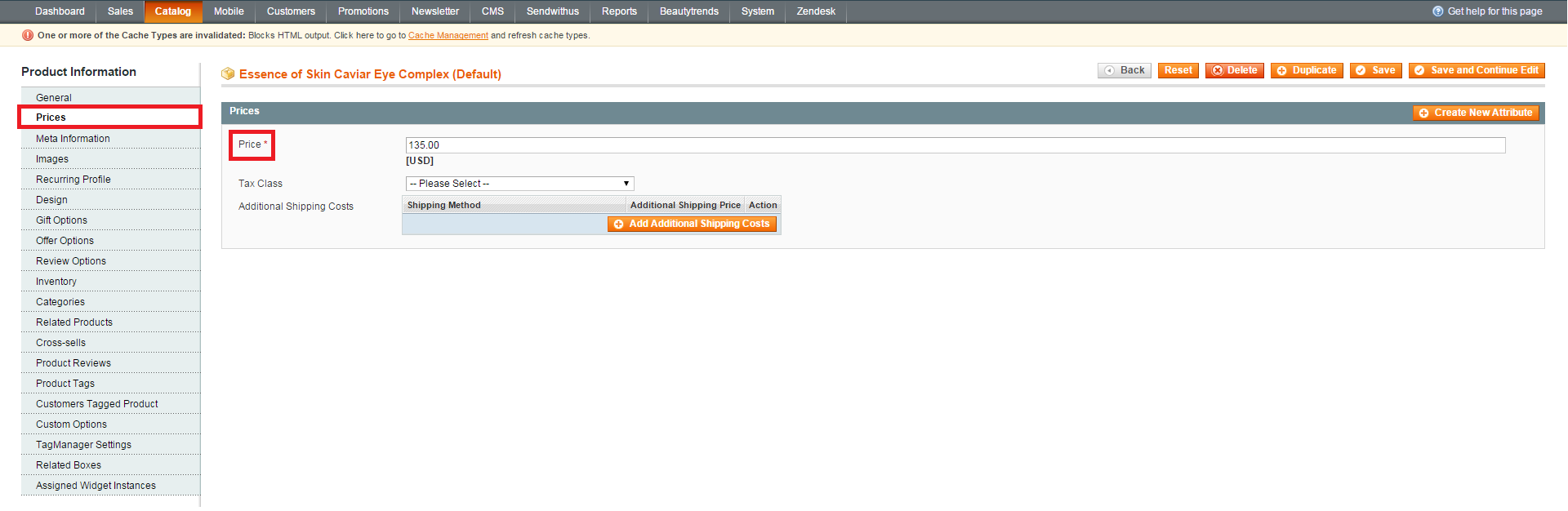This screenshot has width=1568, height=511.
Task: Open the Product Reviews tab
Action: tap(110, 363)
